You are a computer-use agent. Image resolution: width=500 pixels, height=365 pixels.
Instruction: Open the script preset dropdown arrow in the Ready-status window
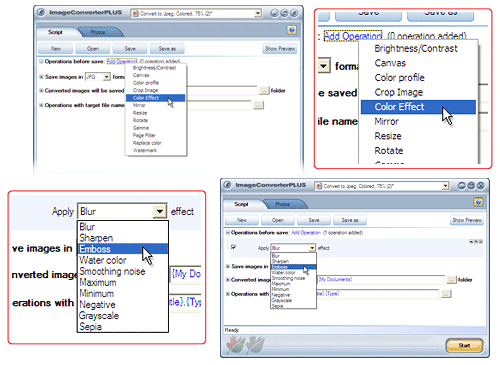tap(445, 186)
